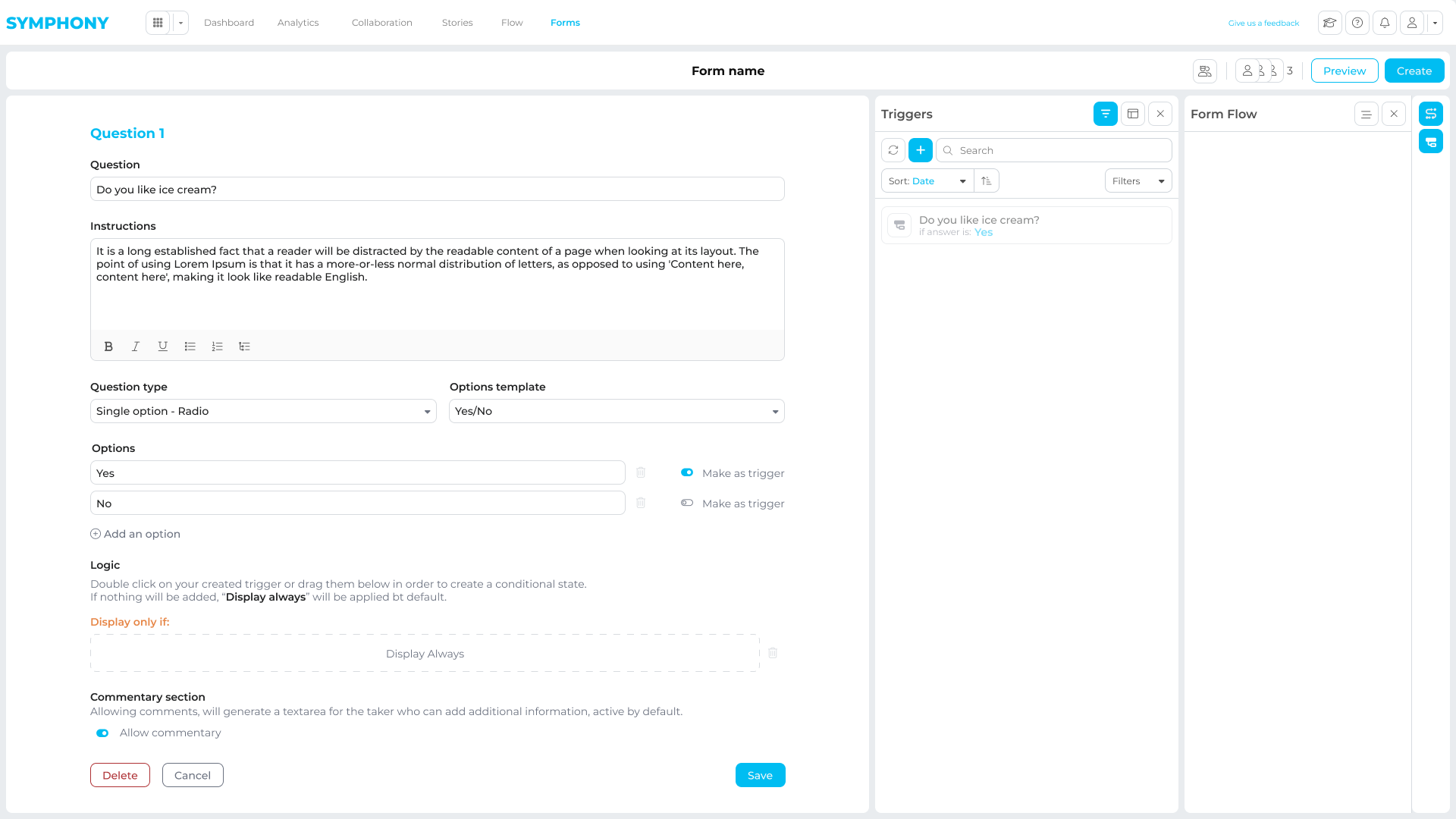Switch to the Stories menu item

(457, 23)
